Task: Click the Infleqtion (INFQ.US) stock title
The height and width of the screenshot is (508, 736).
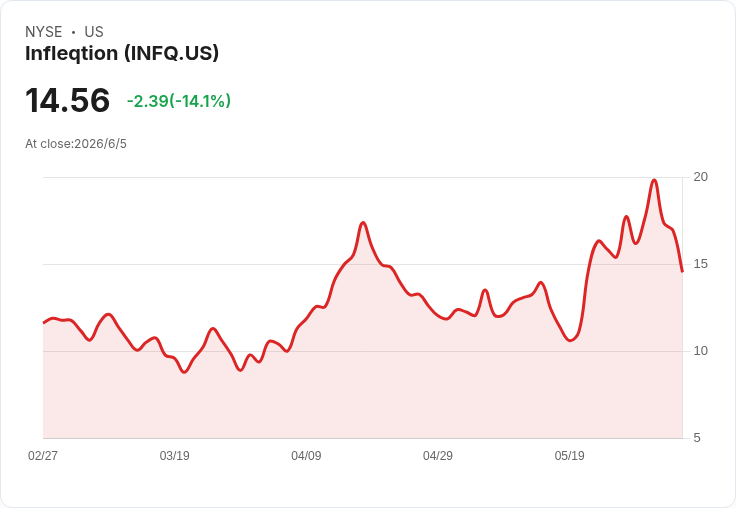Action: [122, 54]
